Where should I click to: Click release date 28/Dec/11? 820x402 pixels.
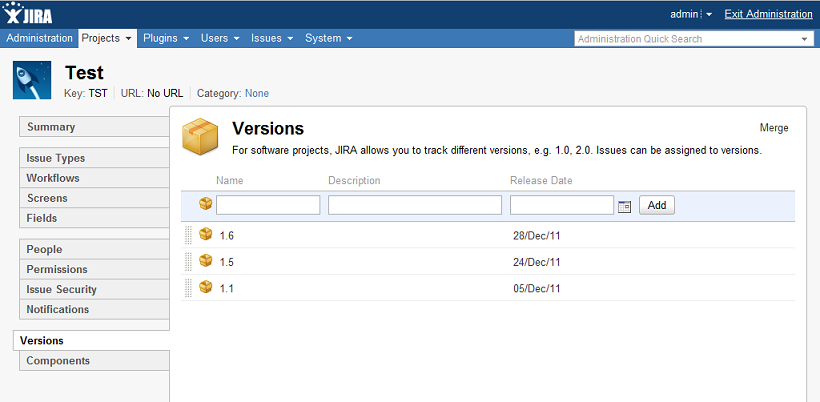coord(537,236)
